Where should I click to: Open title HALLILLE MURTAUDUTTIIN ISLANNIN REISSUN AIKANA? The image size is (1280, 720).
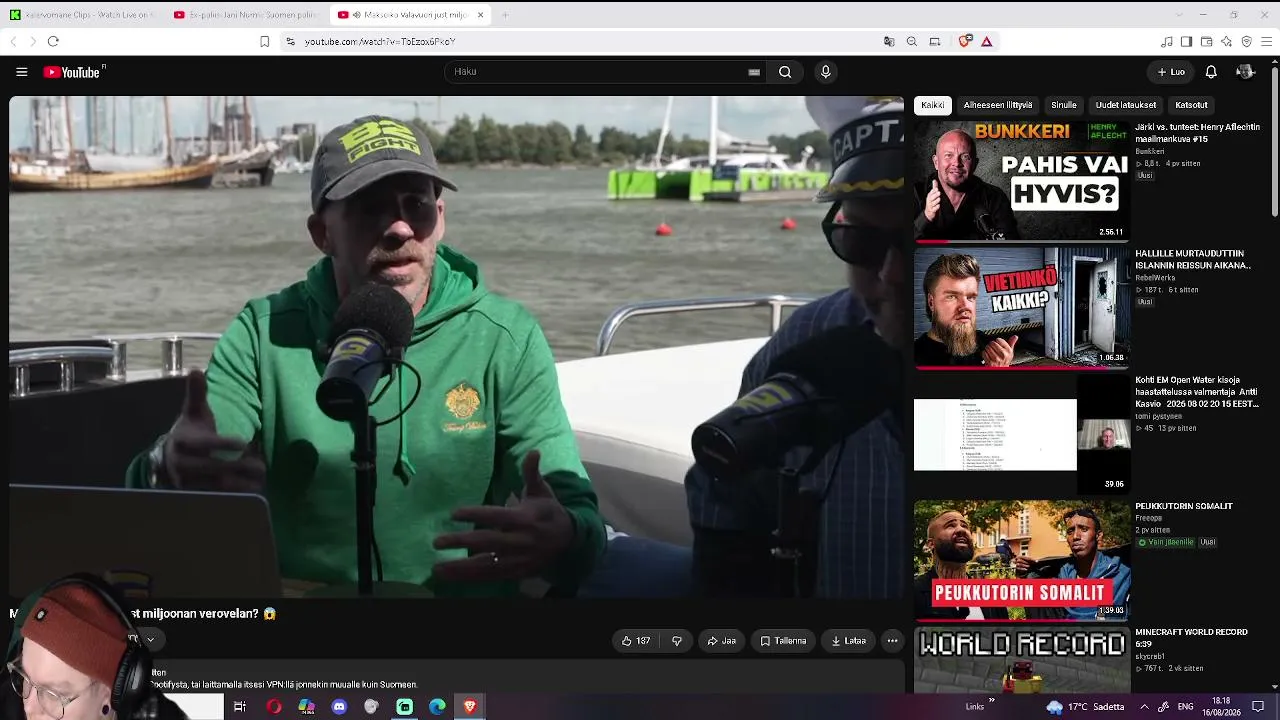point(1193,260)
